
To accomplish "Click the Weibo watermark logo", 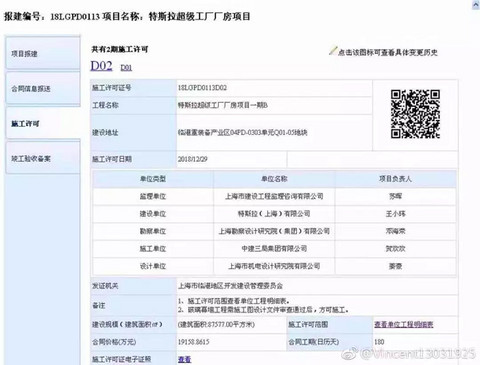I will coord(350,354).
